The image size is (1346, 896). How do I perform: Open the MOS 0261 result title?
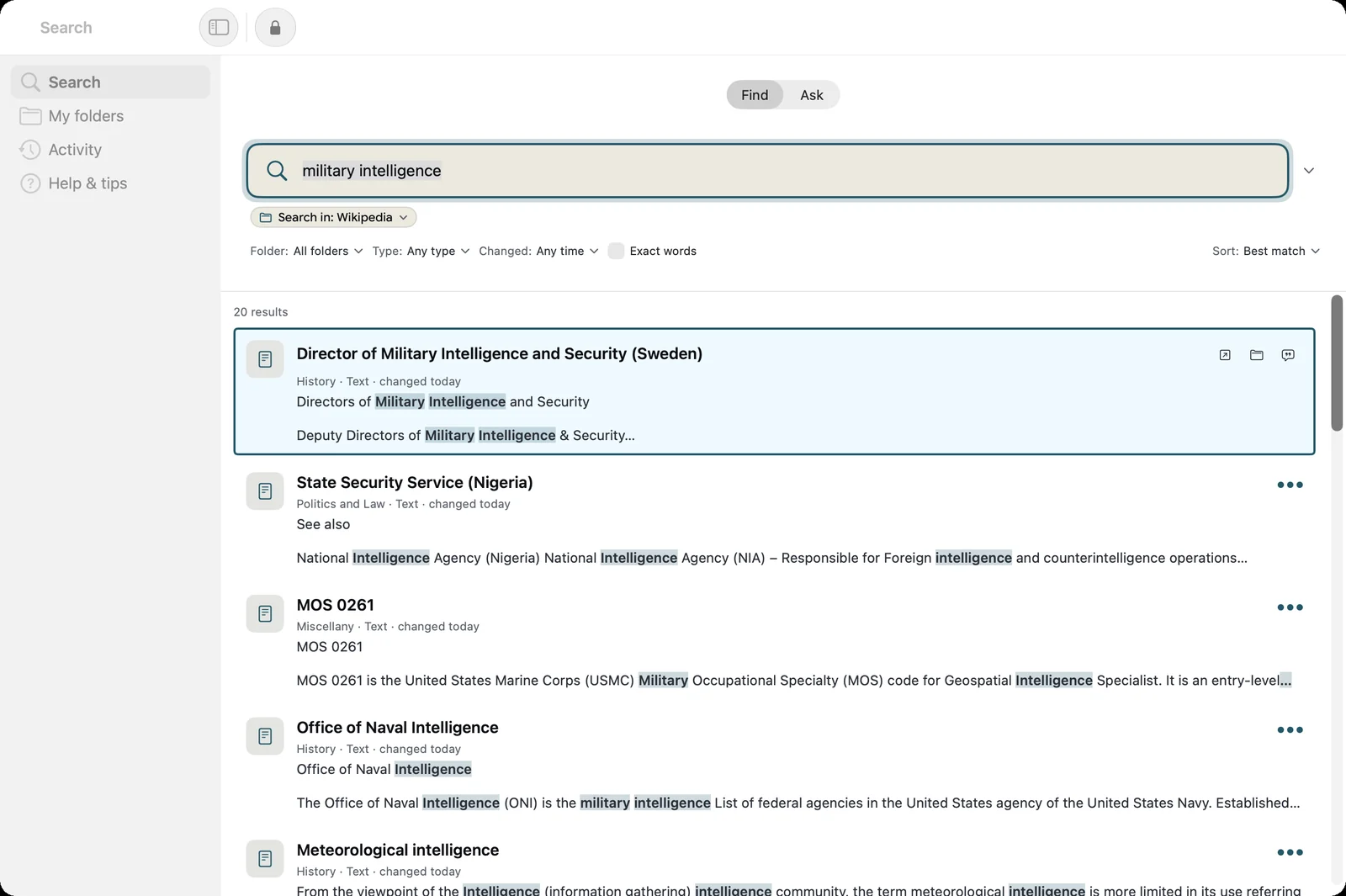335,605
